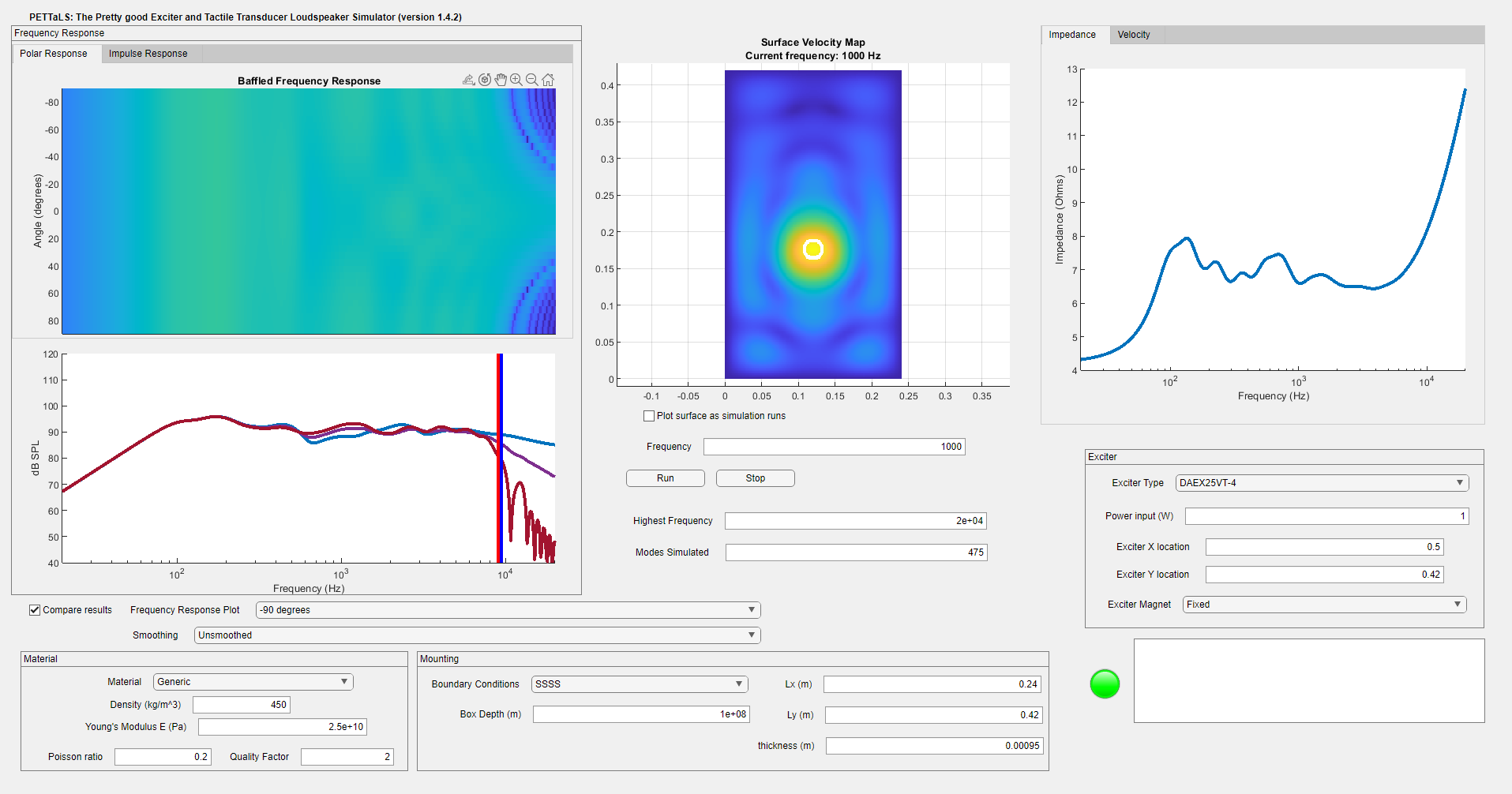Click the Power input (W) field
The image size is (1512, 794).
(x=1327, y=516)
